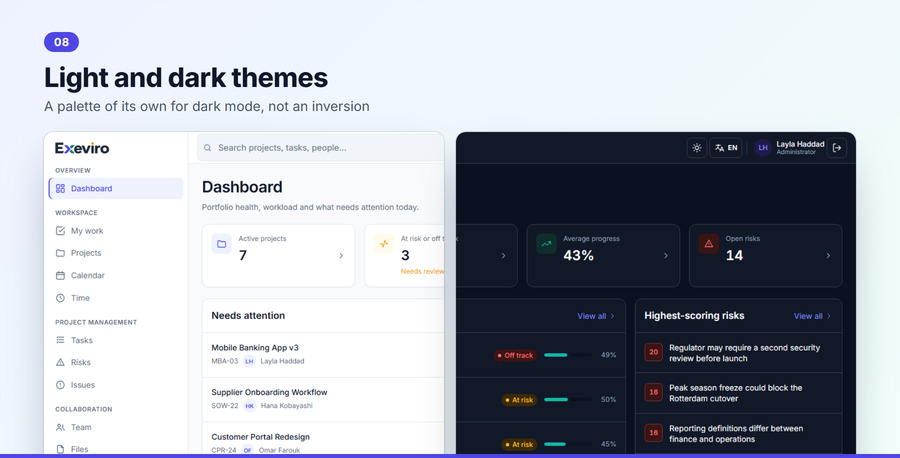The image size is (900, 458).
Task: Click the 45% progress bar
Action: pos(567,444)
